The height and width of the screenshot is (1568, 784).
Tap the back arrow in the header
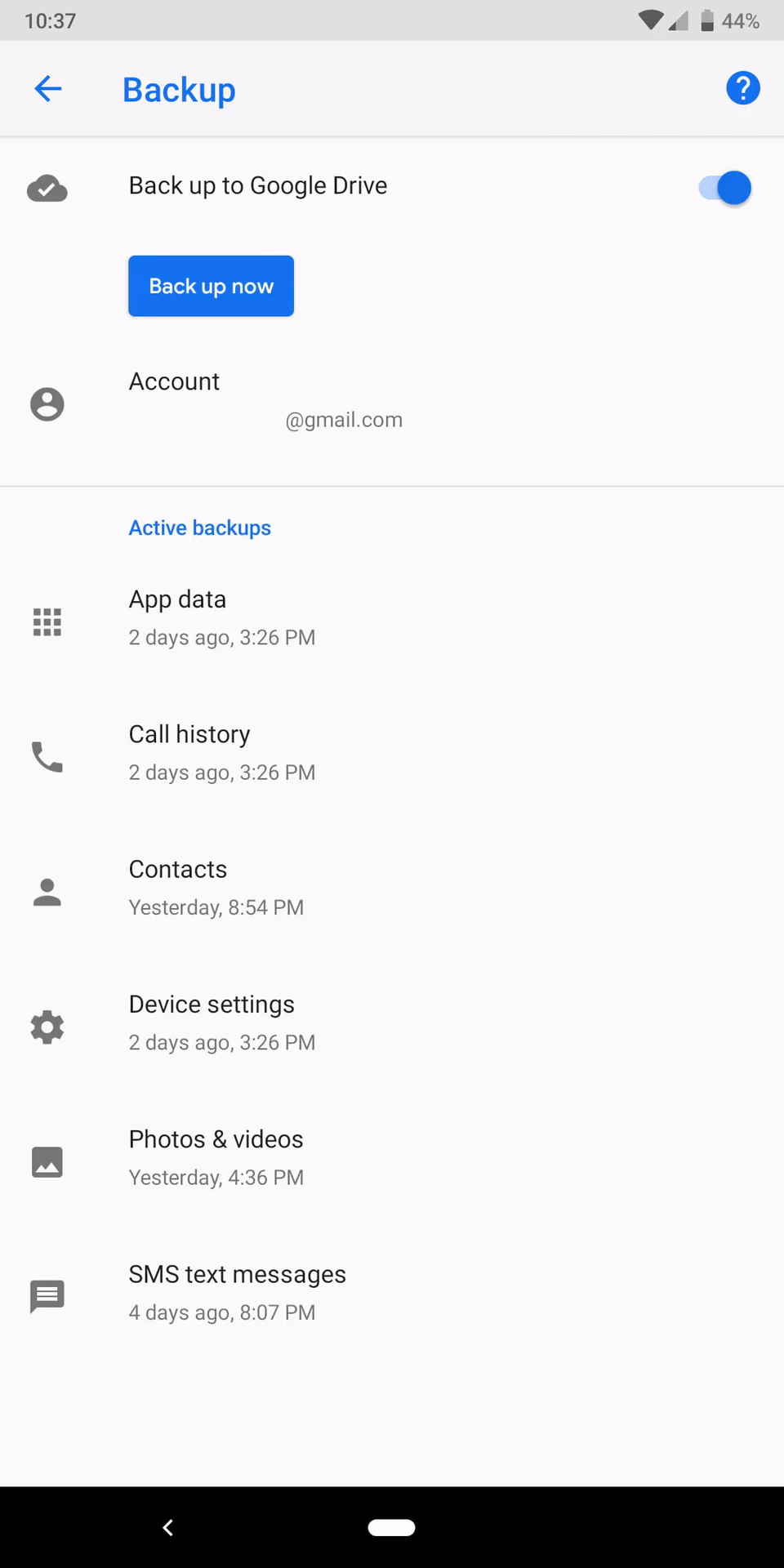click(x=48, y=89)
